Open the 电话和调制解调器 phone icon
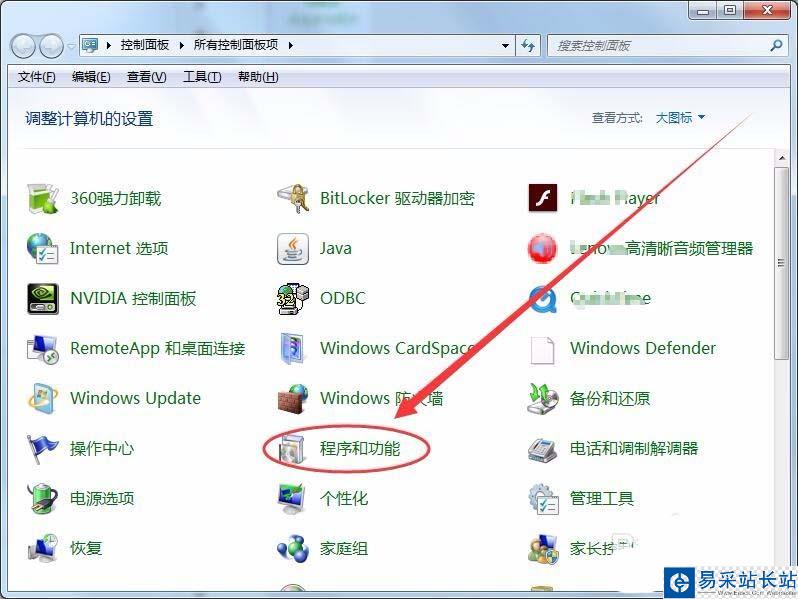The height and width of the screenshot is (599, 798). 543,449
